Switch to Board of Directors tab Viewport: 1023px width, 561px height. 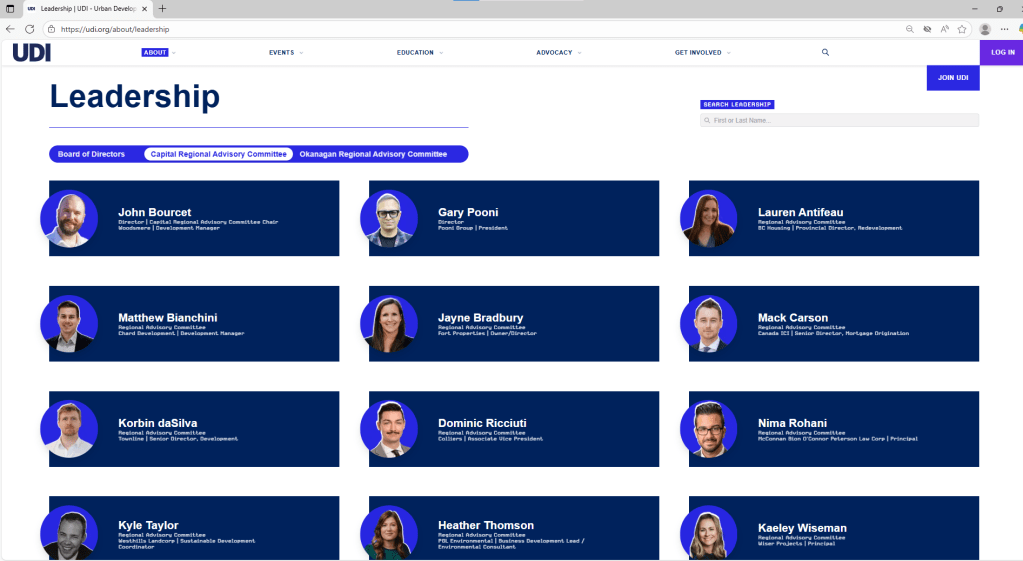point(92,154)
